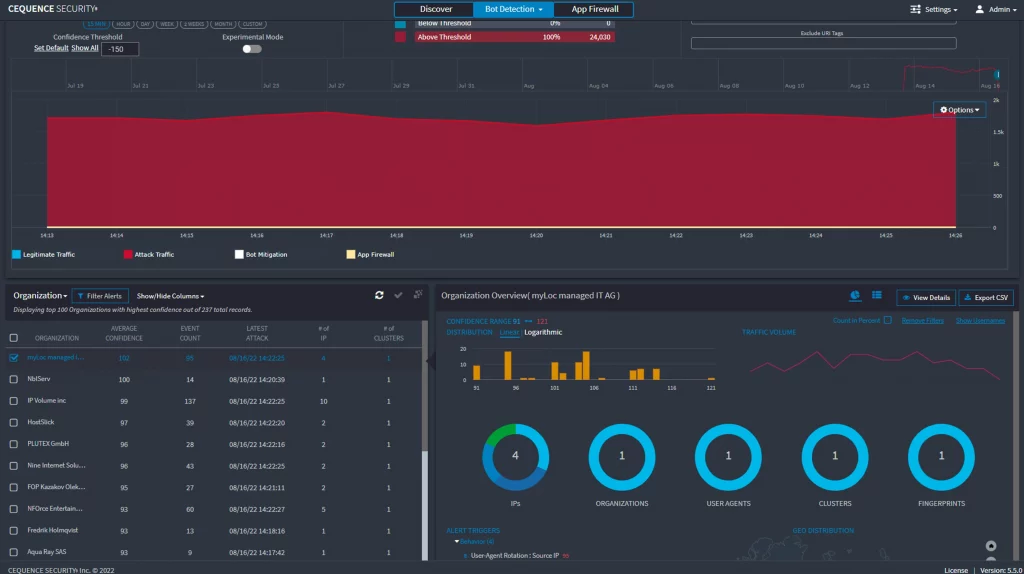Open the Discover tab

tap(436, 9)
